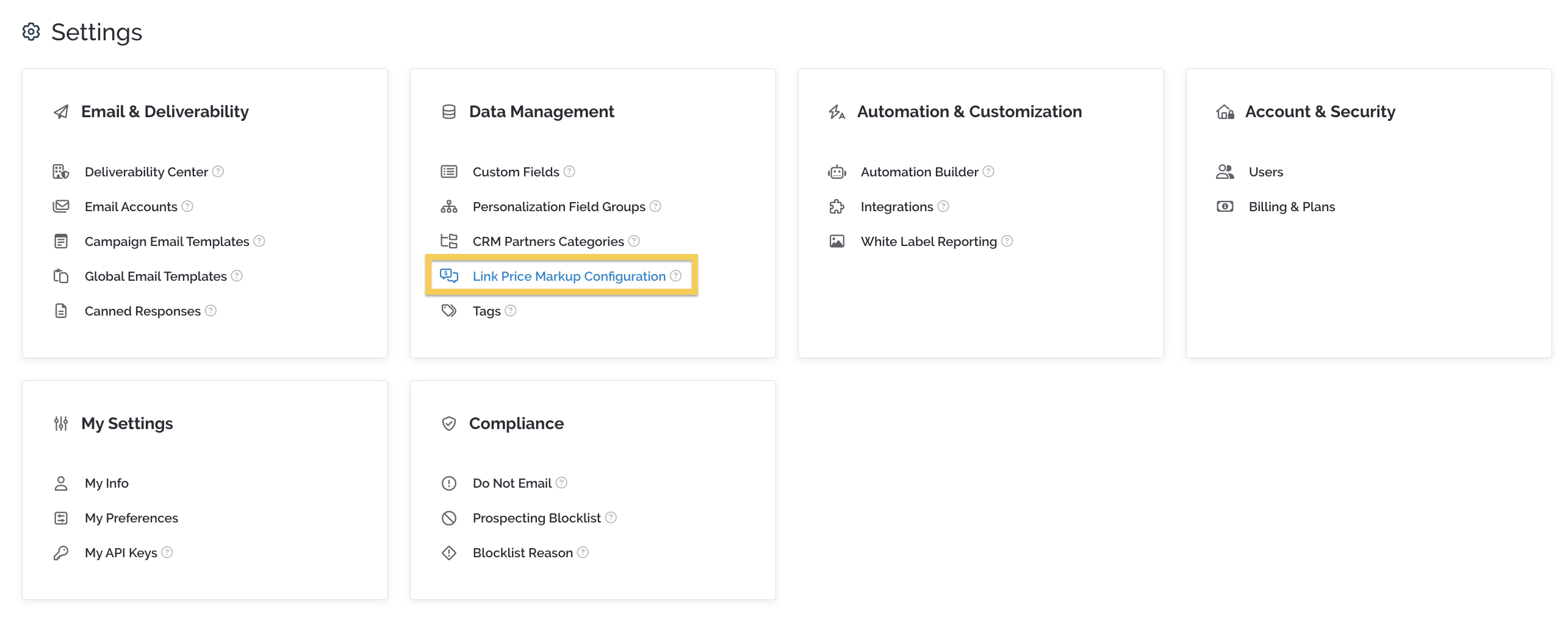The width and height of the screenshot is (1568, 625).
Task: Click the My API Keys key icon
Action: [61, 553]
